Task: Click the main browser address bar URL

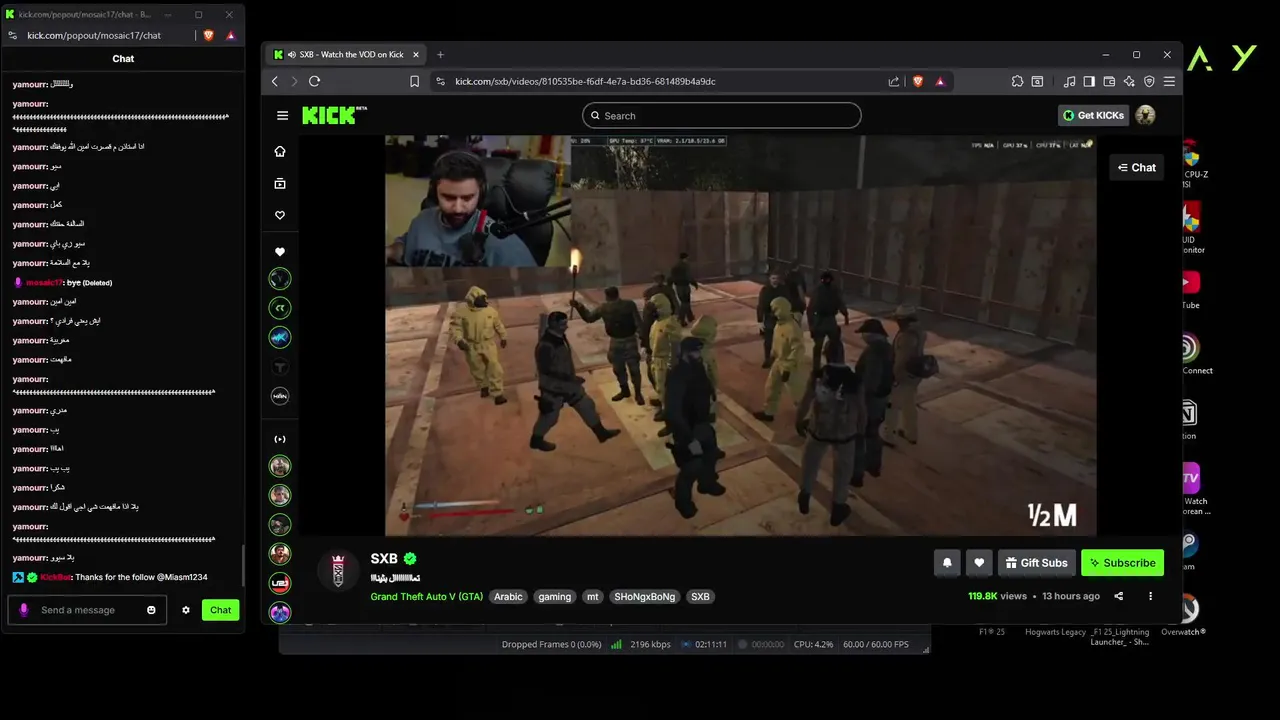Action: 585,81
